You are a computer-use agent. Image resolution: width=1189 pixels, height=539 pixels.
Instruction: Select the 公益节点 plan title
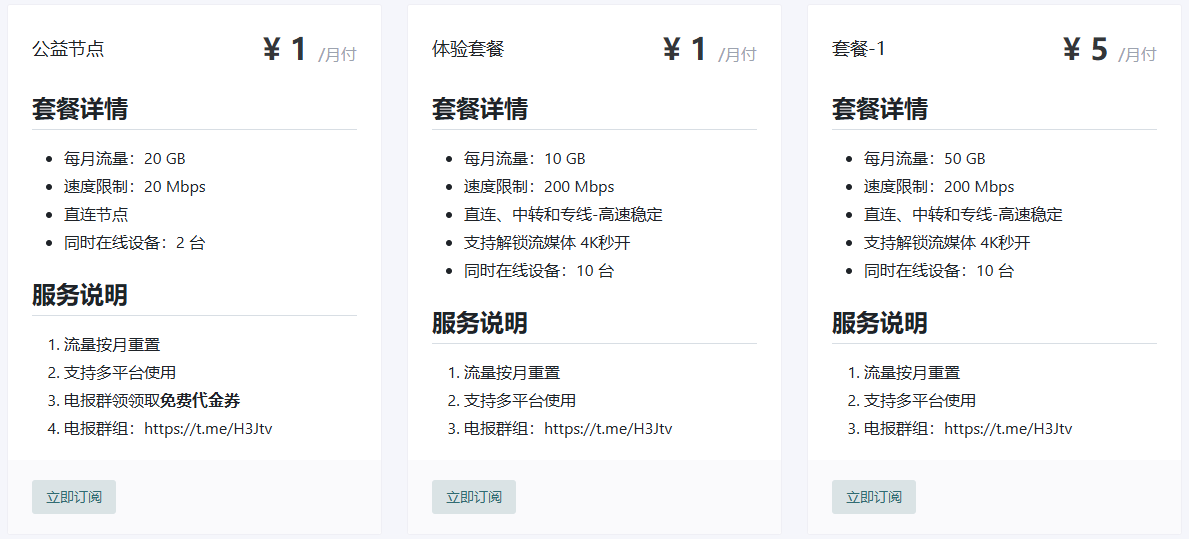click(x=68, y=49)
